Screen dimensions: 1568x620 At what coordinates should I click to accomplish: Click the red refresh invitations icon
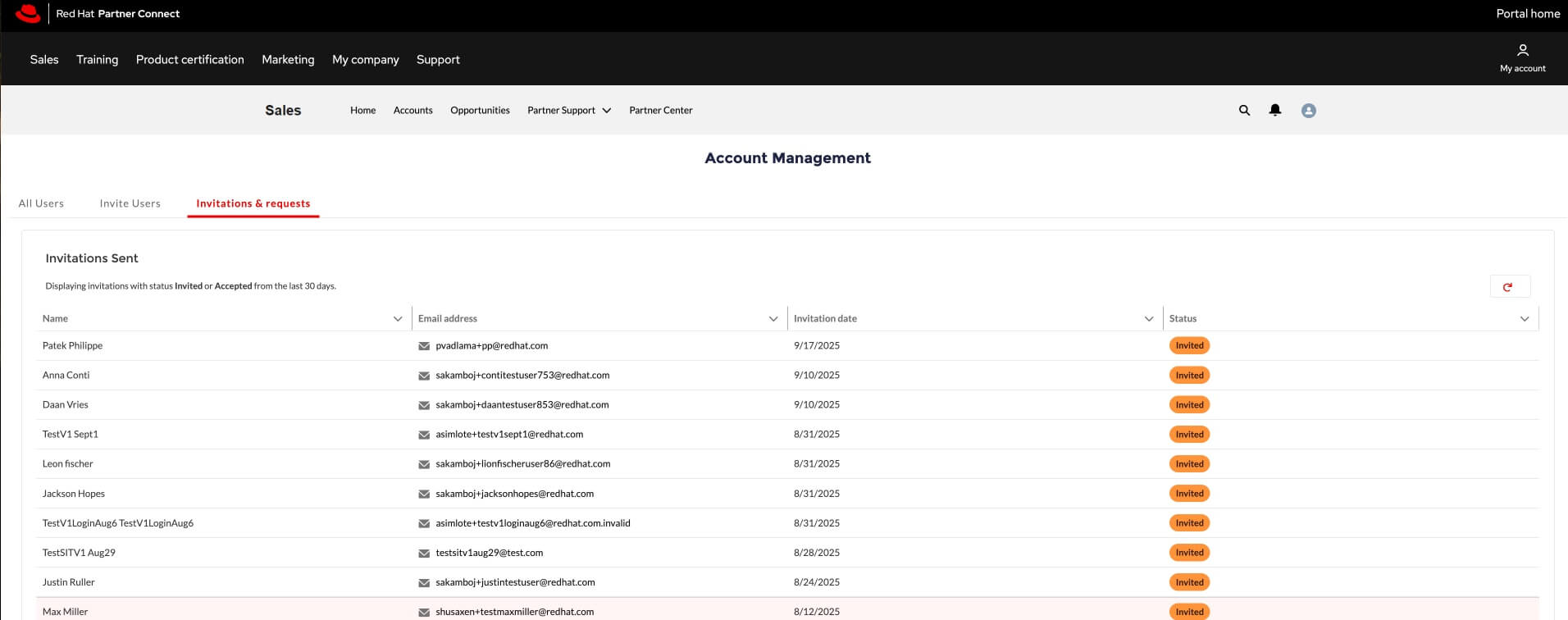1509,287
